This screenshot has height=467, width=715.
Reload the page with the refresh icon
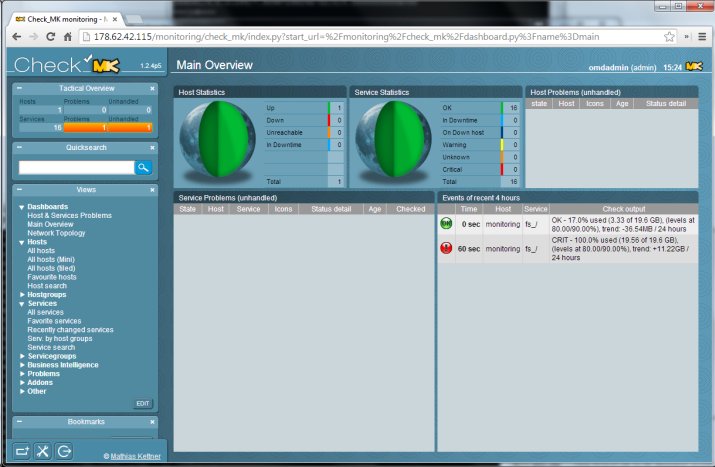(x=51, y=37)
